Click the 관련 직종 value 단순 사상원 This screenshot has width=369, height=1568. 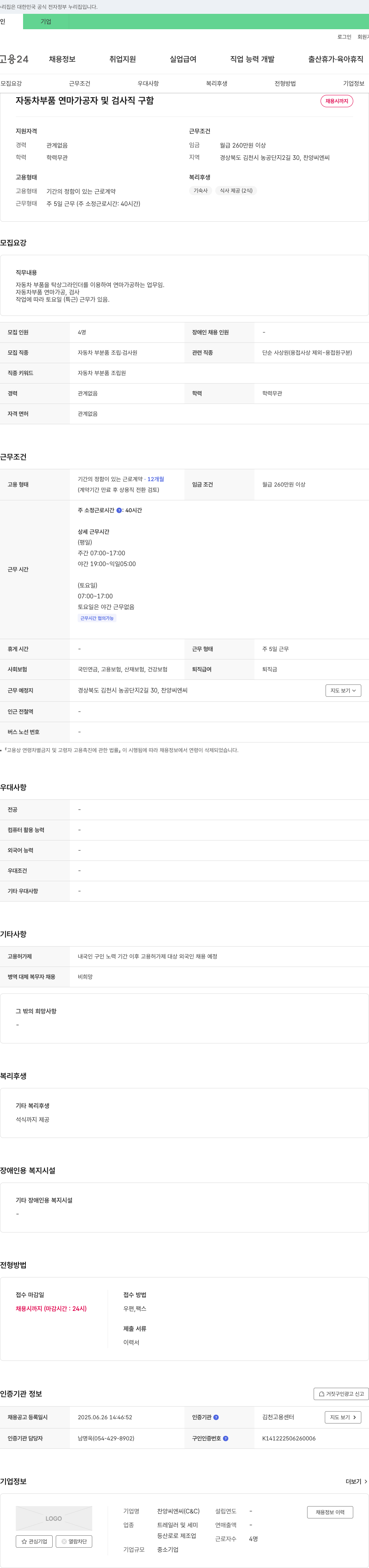click(307, 352)
